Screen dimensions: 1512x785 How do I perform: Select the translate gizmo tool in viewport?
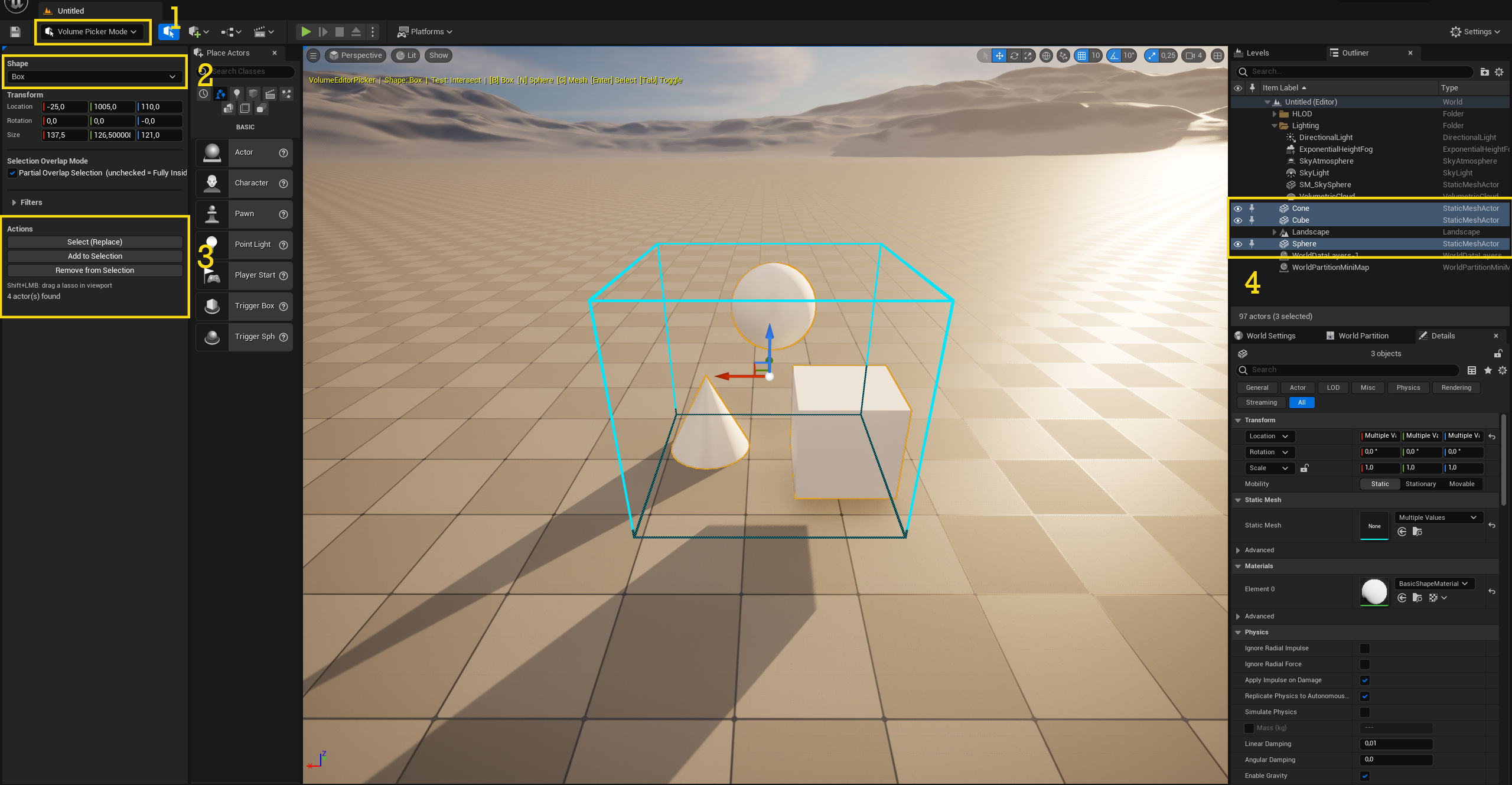click(x=999, y=56)
